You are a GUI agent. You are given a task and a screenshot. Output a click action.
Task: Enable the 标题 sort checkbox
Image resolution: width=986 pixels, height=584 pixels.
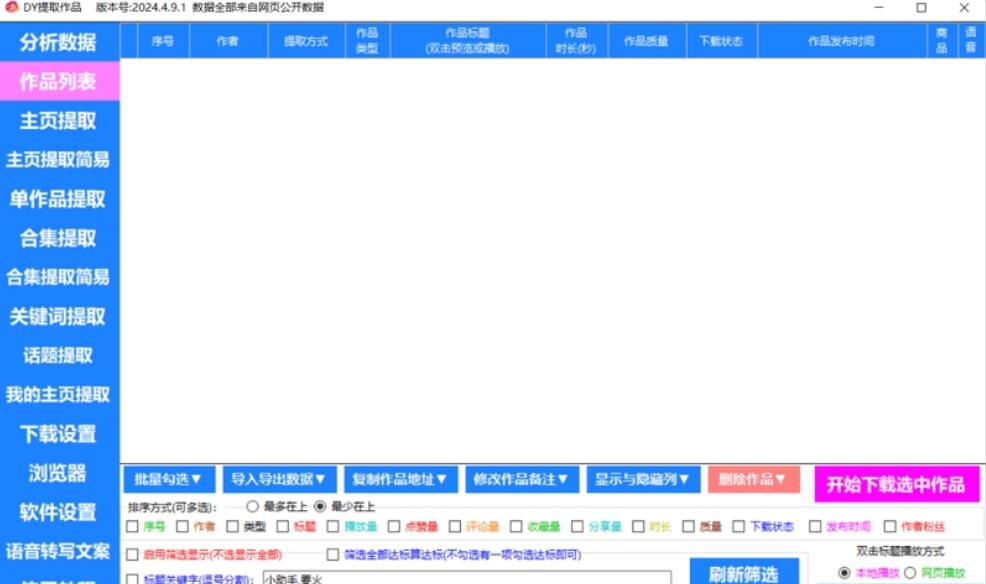pyautogui.click(x=283, y=526)
